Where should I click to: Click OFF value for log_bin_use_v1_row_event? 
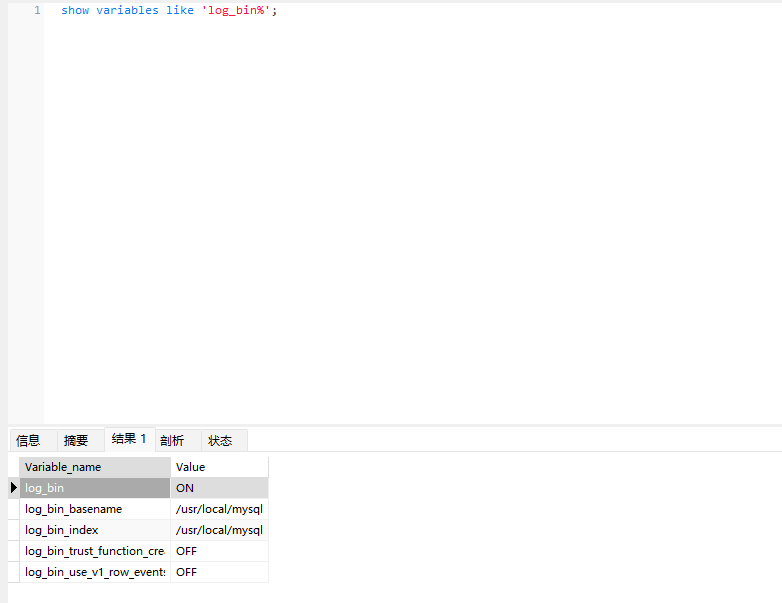point(219,572)
